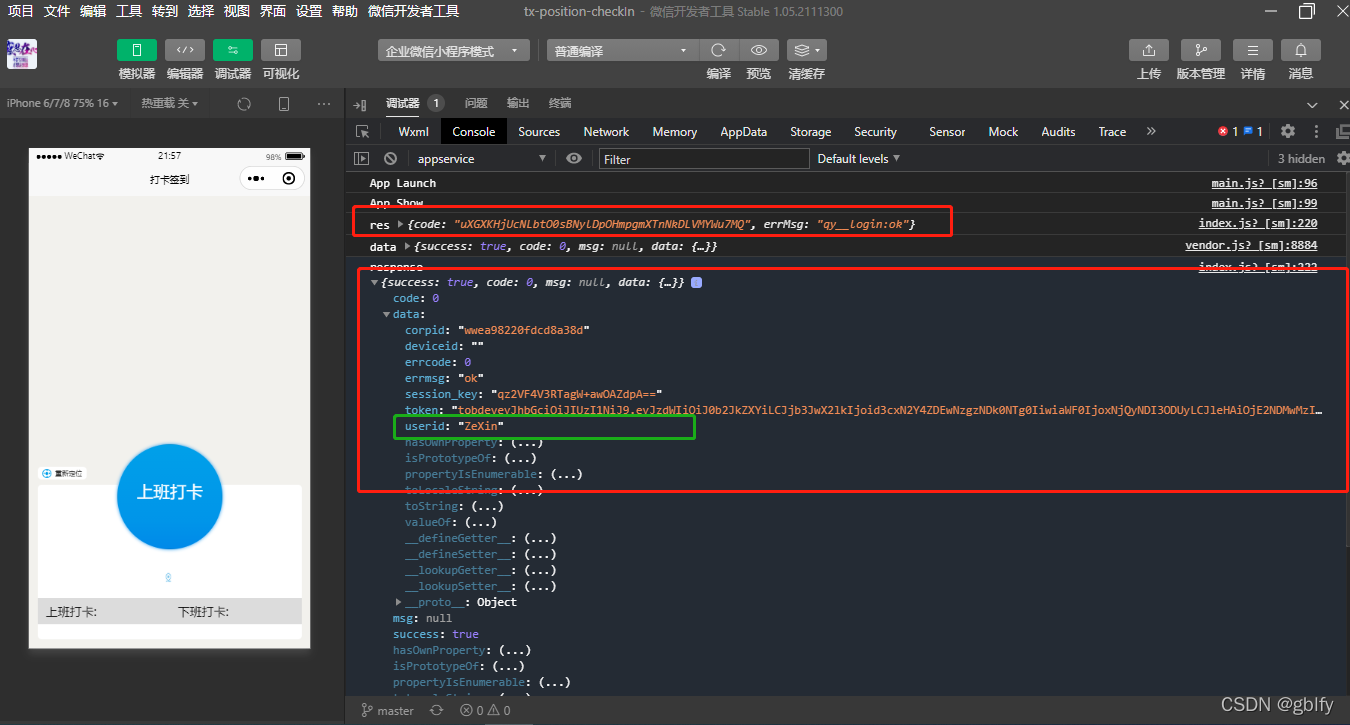The image size is (1350, 725).
Task: Show more DevTools tabs chevron
Action: click(x=1151, y=131)
